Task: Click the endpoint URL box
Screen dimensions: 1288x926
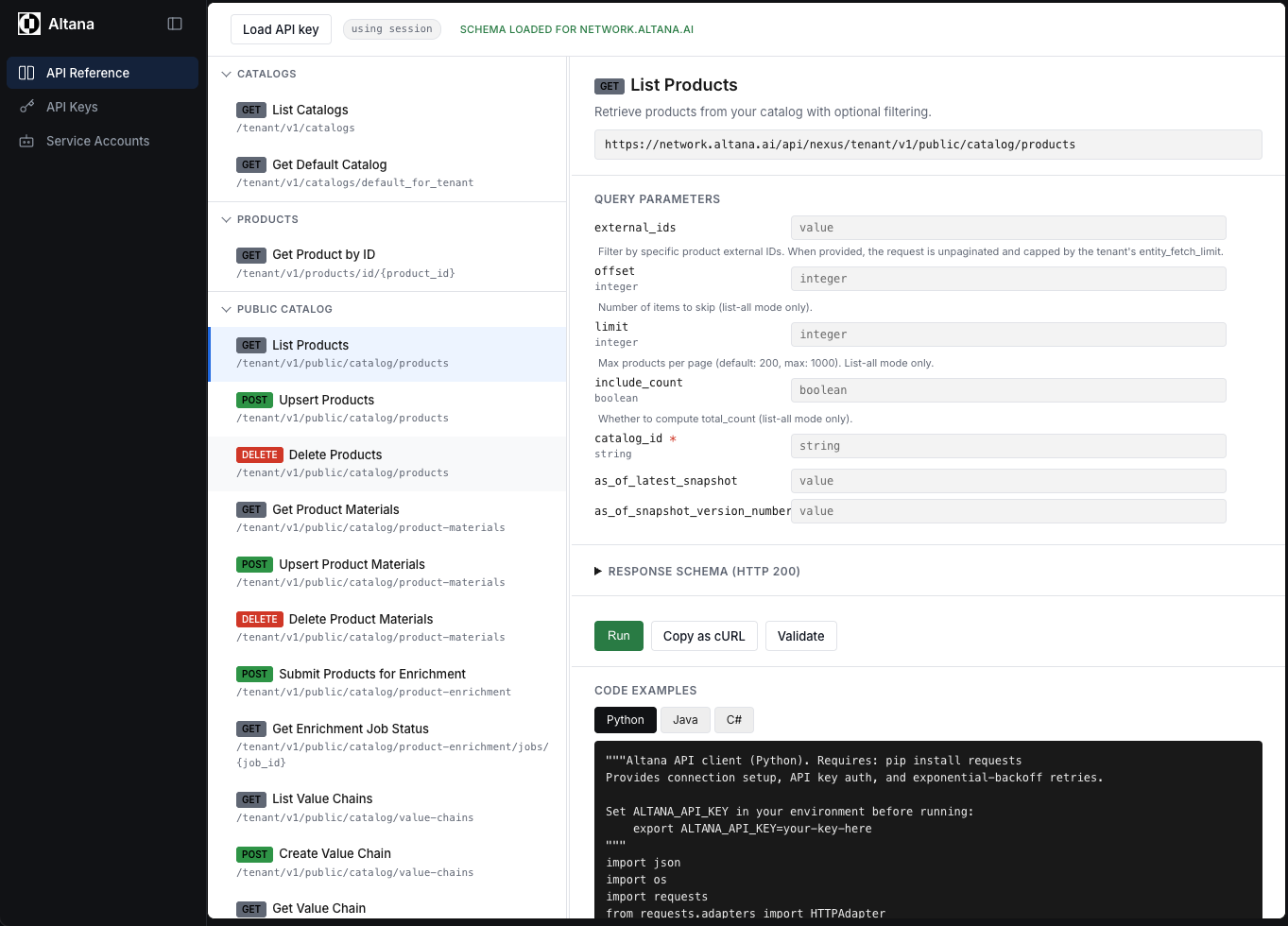Action: [928, 145]
